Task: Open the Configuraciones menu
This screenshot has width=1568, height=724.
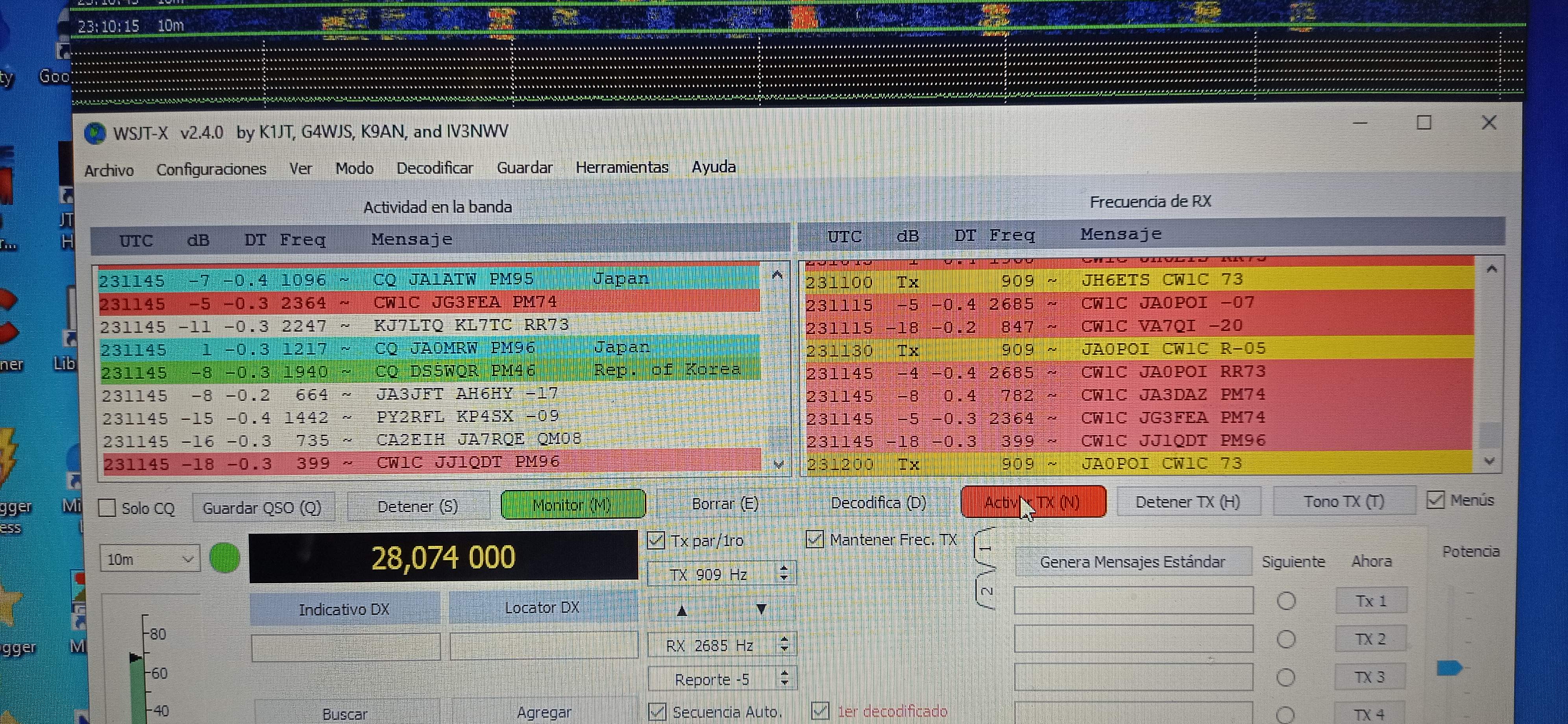Action: click(x=211, y=169)
